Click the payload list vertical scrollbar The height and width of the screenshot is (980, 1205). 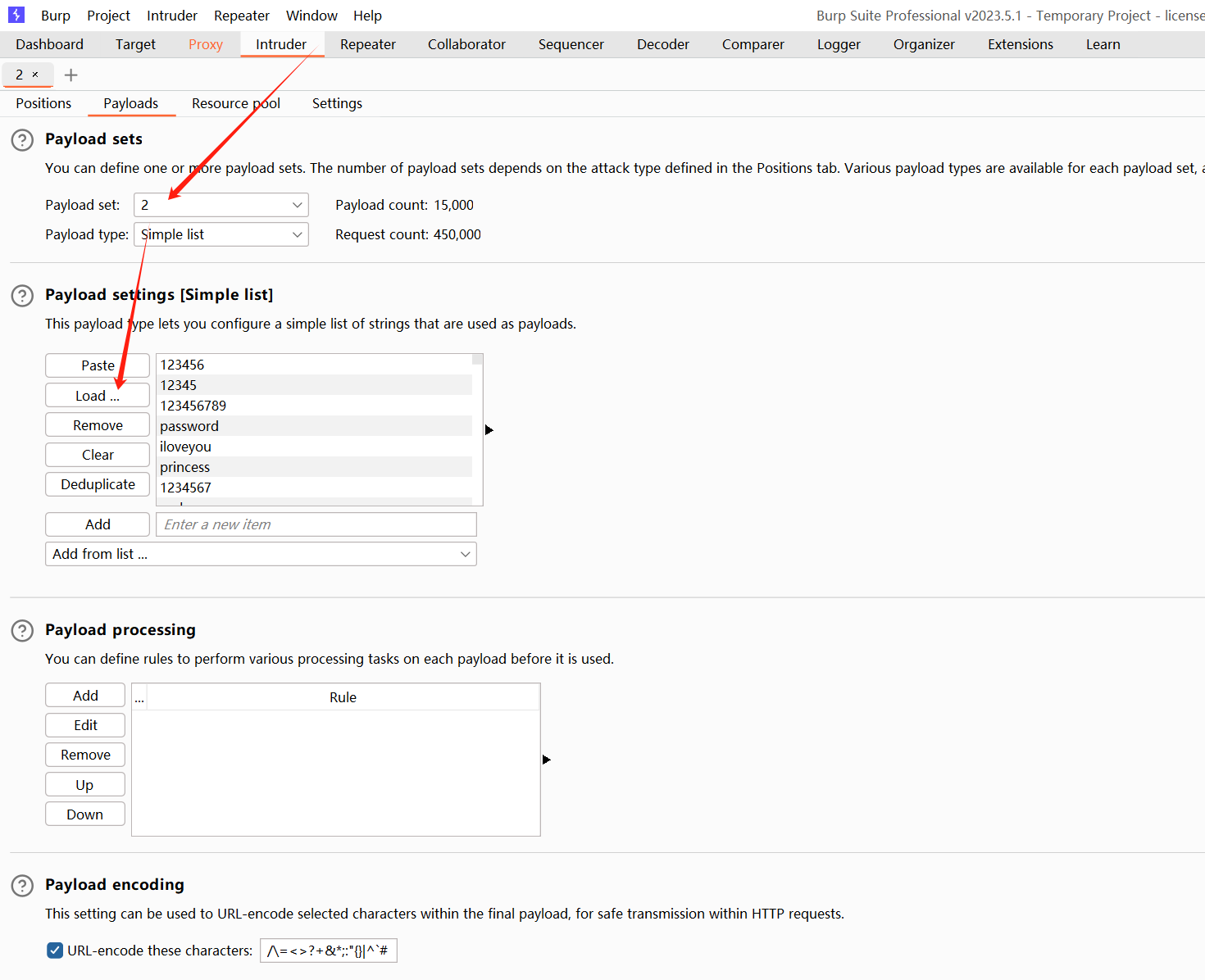477,429
